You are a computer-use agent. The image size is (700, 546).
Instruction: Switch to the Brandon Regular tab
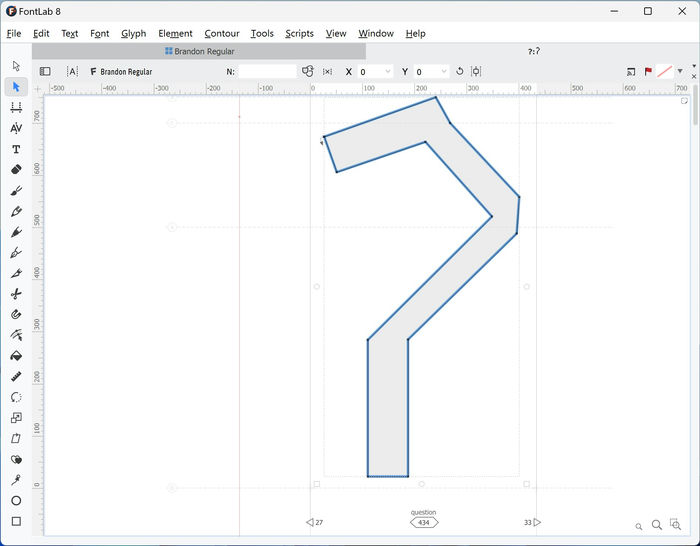pos(199,51)
